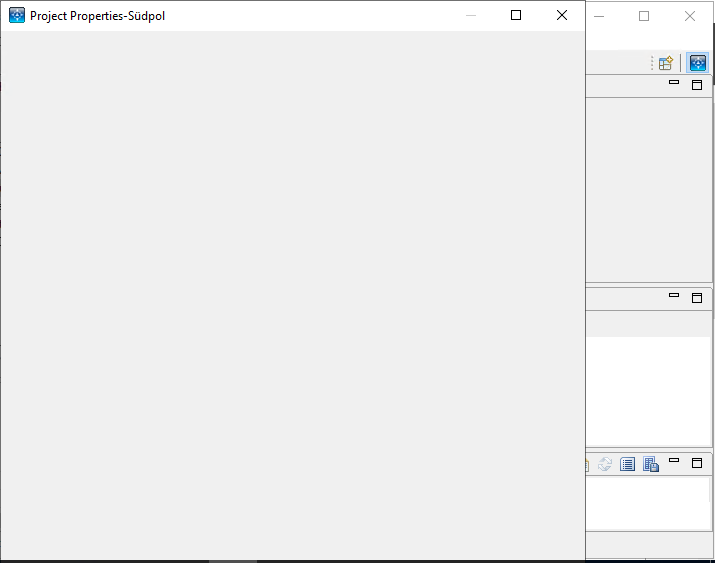Maximize the panel containing the list and save icons
The height and width of the screenshot is (563, 715).
pyautogui.click(x=697, y=463)
